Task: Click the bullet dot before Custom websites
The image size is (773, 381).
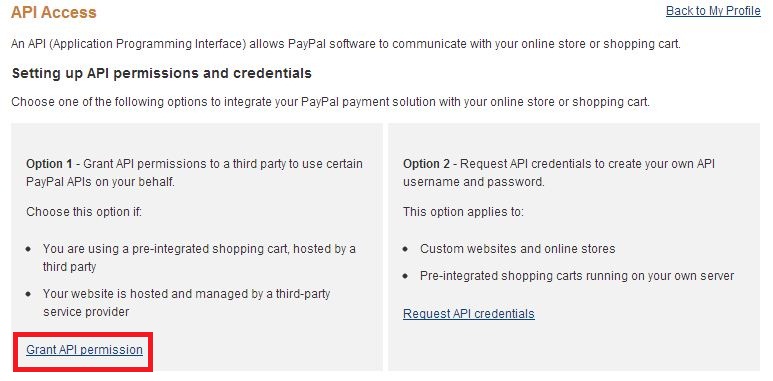Action: pos(405,249)
